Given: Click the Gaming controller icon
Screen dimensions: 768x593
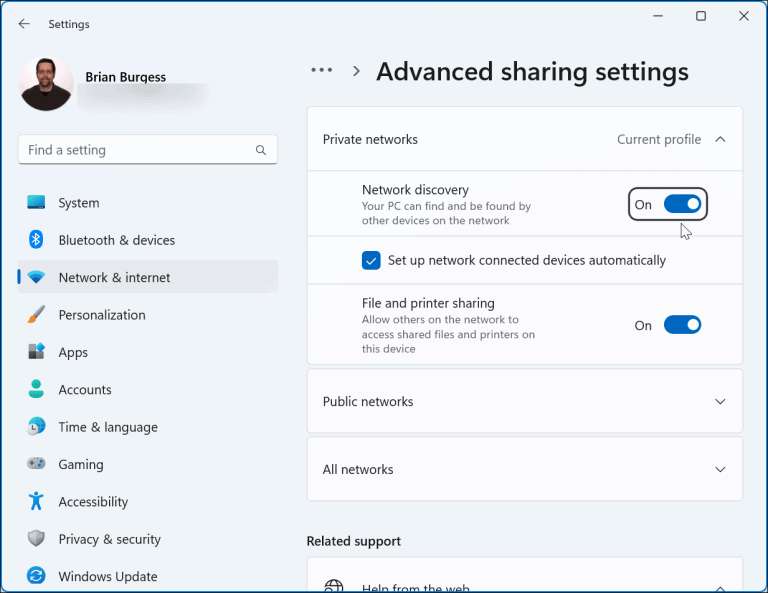Looking at the screenshot, I should (x=36, y=463).
